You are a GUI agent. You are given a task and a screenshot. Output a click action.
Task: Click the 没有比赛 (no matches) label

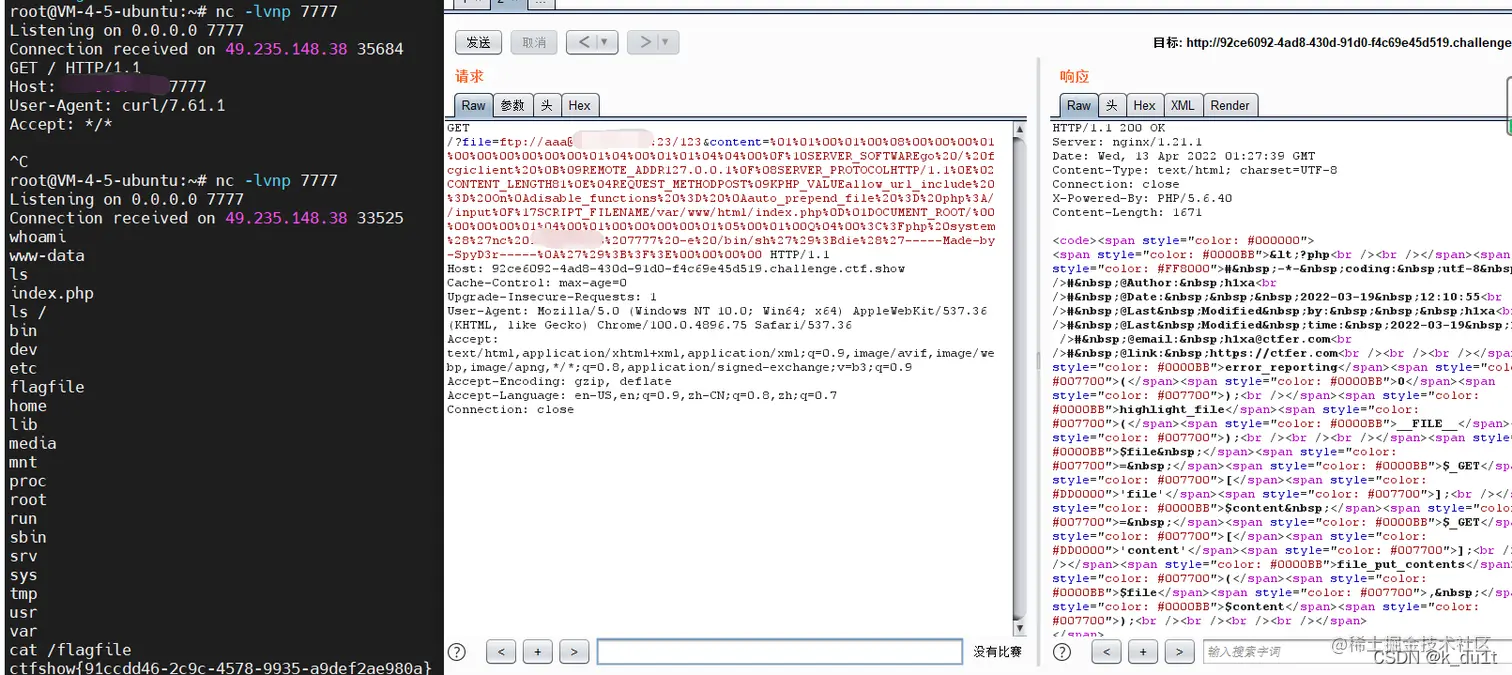997,652
